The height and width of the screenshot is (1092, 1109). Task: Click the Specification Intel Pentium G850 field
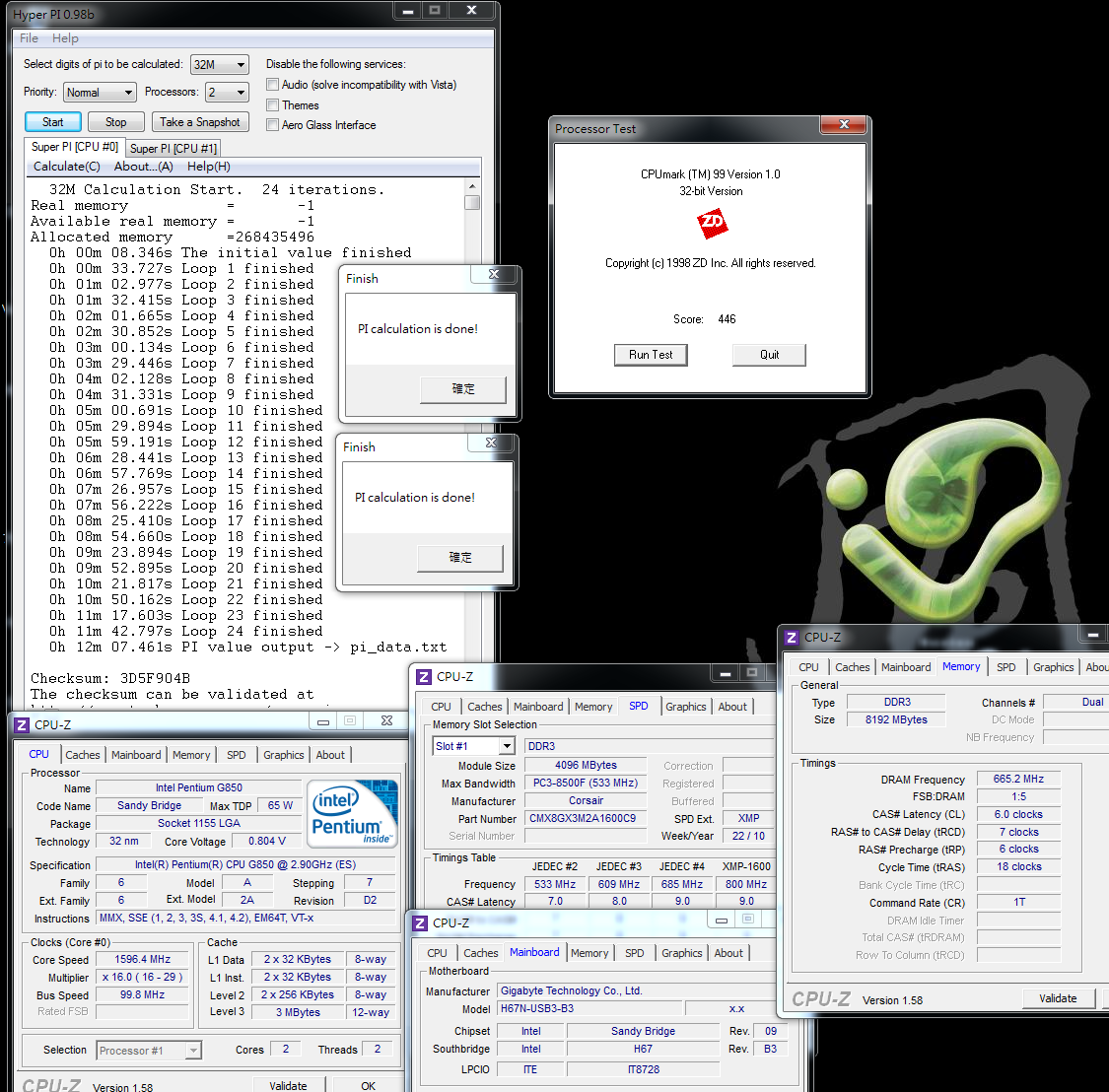pos(245,865)
